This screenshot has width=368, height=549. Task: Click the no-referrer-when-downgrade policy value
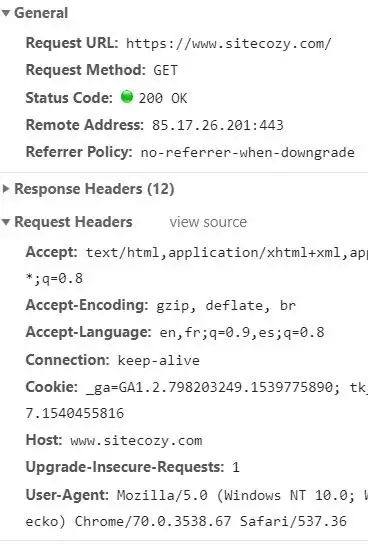248,153
